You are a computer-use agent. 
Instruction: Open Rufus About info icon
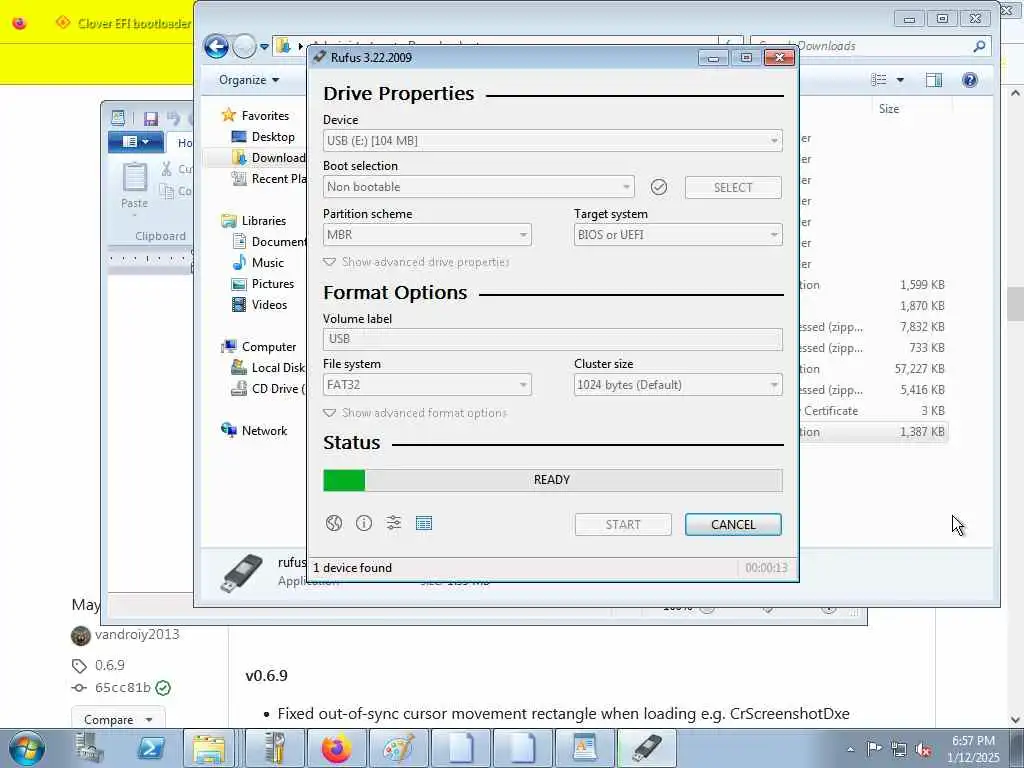click(x=364, y=523)
